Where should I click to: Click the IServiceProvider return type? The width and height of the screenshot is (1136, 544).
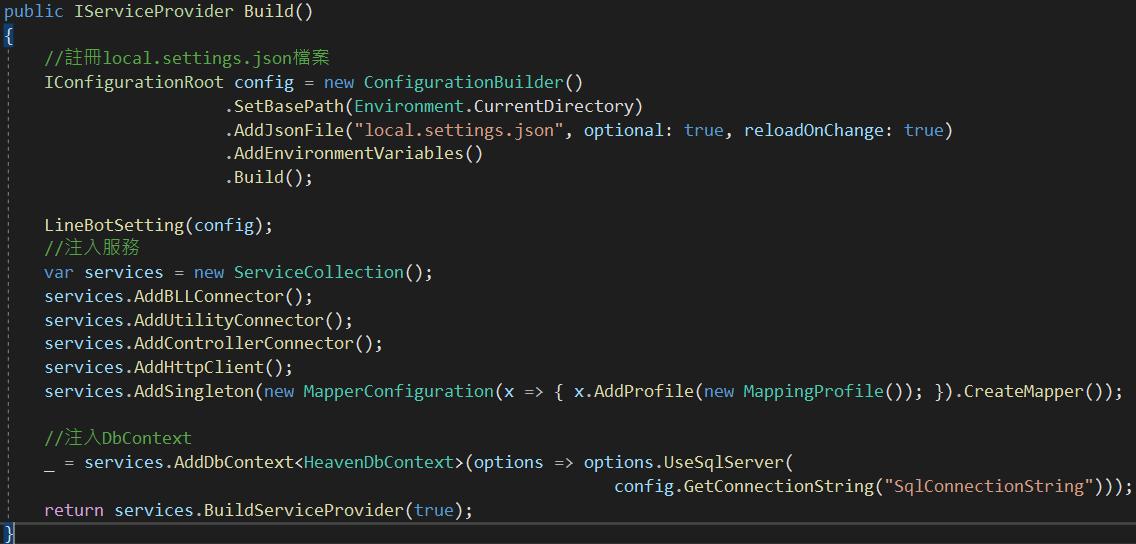click(x=154, y=12)
